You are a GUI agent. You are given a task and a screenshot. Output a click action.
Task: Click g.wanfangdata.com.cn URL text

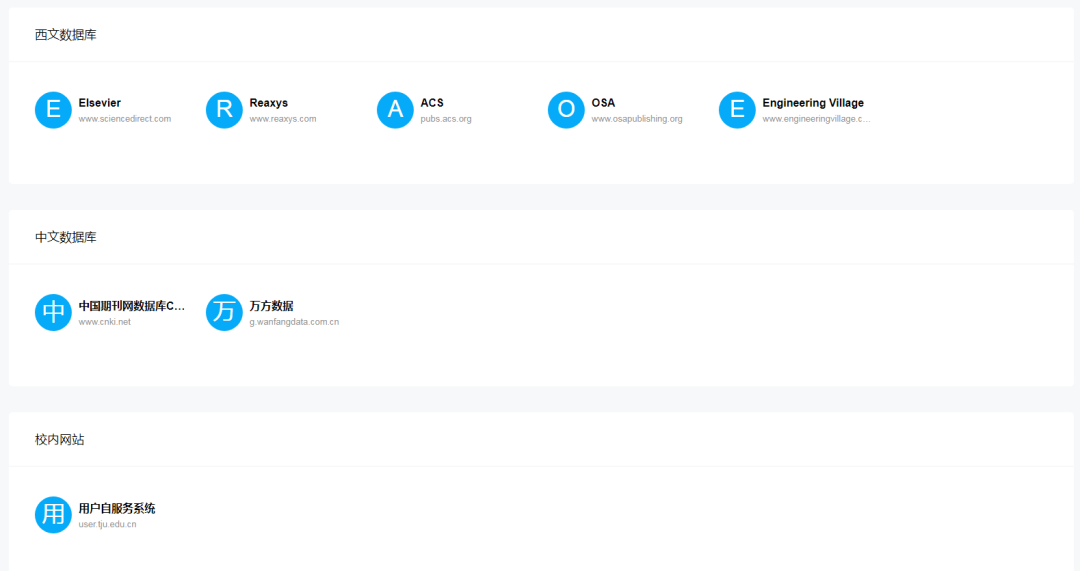294,322
